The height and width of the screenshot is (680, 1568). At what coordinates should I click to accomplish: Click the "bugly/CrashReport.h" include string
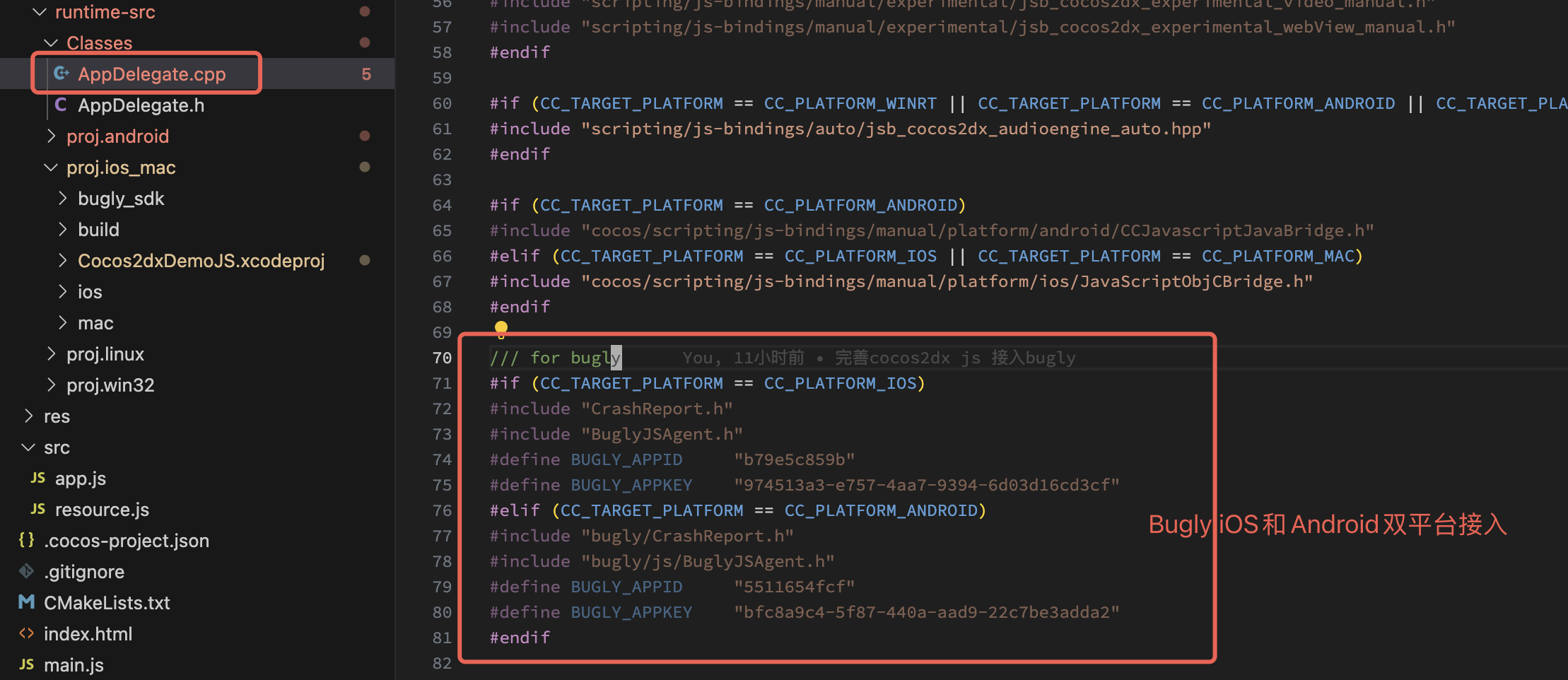pyautogui.click(x=687, y=536)
